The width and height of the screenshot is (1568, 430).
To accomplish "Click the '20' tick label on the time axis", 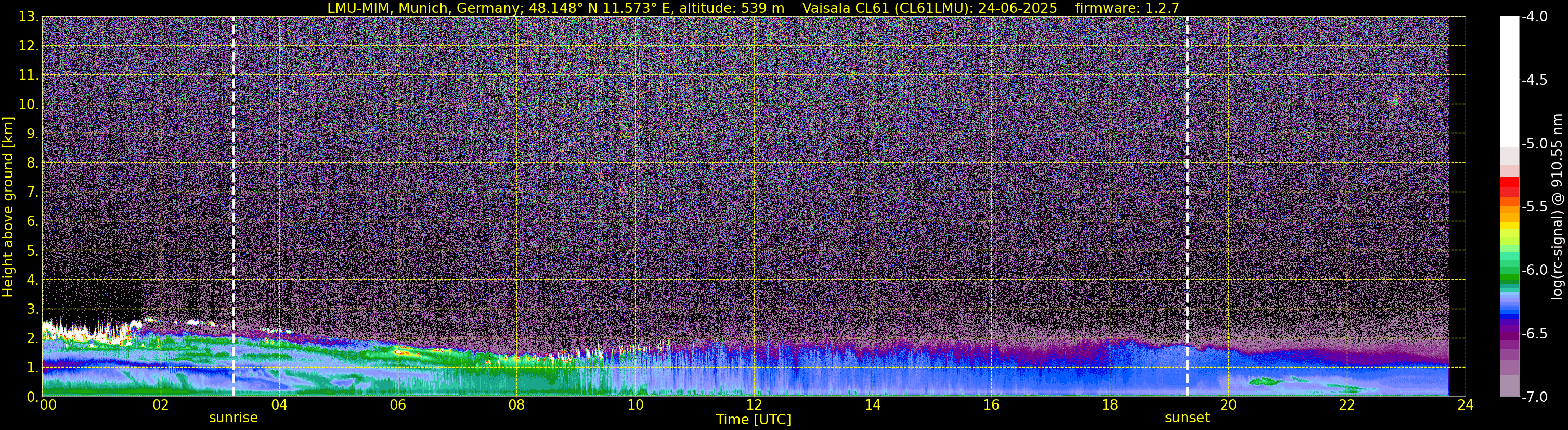I will tap(1228, 405).
